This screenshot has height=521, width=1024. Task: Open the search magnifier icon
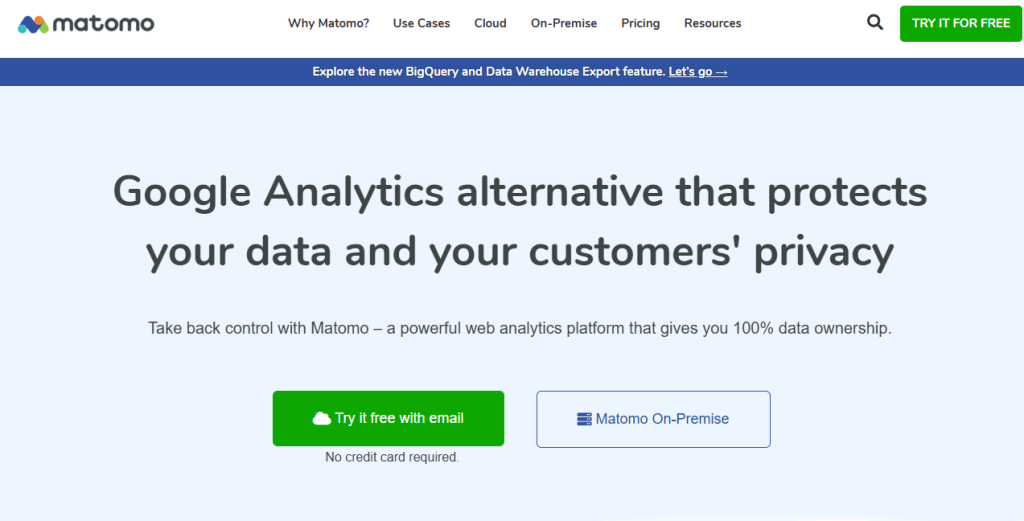[875, 22]
